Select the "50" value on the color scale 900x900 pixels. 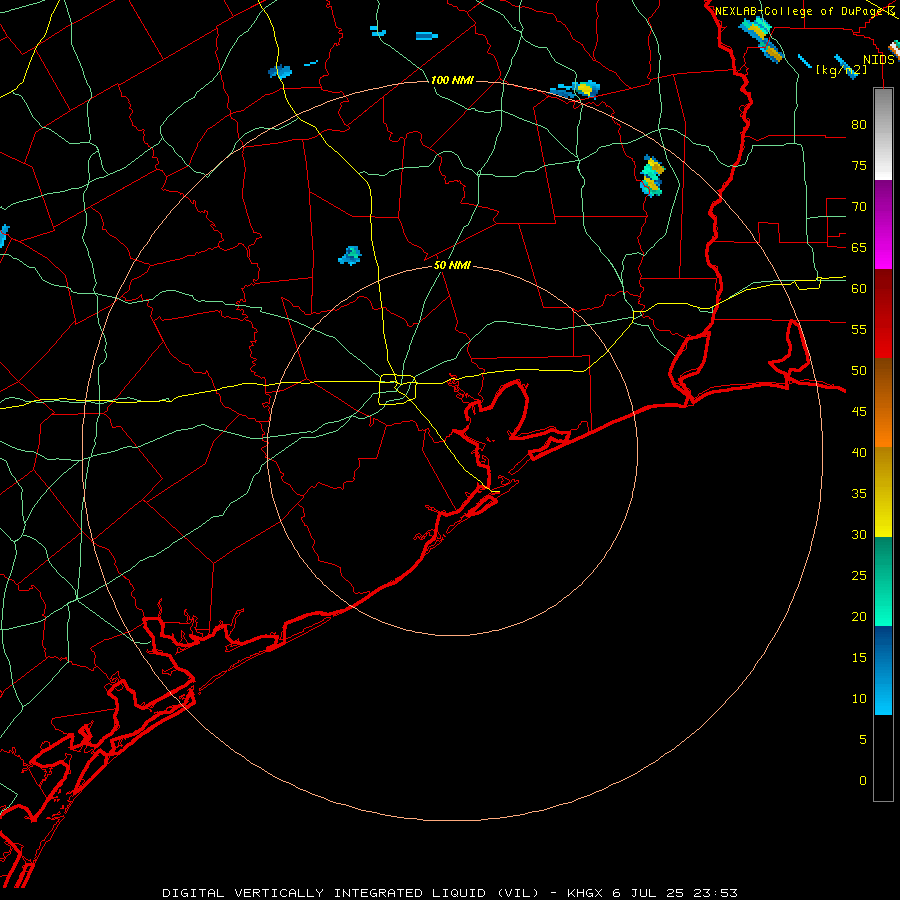click(859, 370)
